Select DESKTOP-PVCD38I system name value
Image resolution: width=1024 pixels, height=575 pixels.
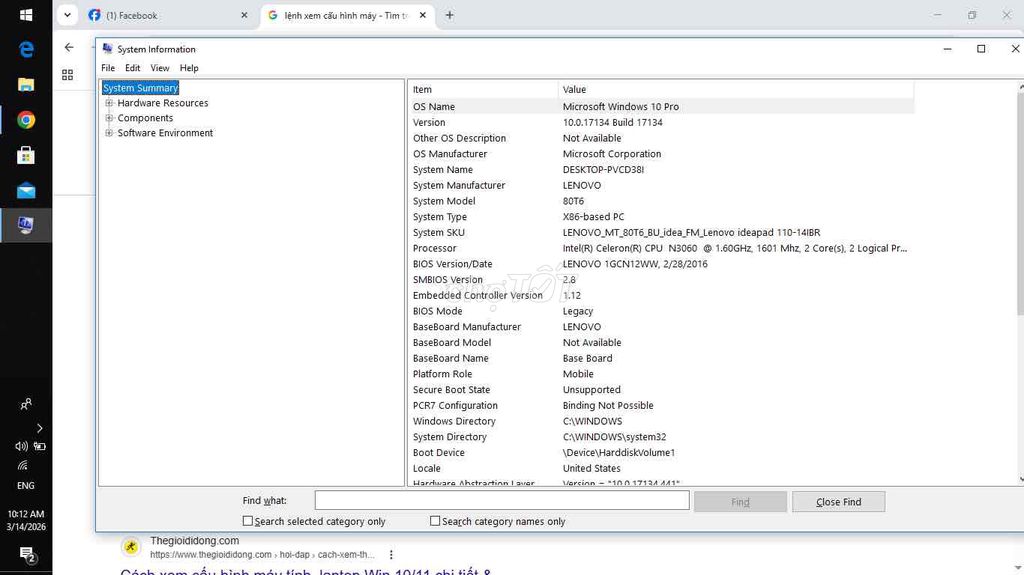(x=603, y=170)
